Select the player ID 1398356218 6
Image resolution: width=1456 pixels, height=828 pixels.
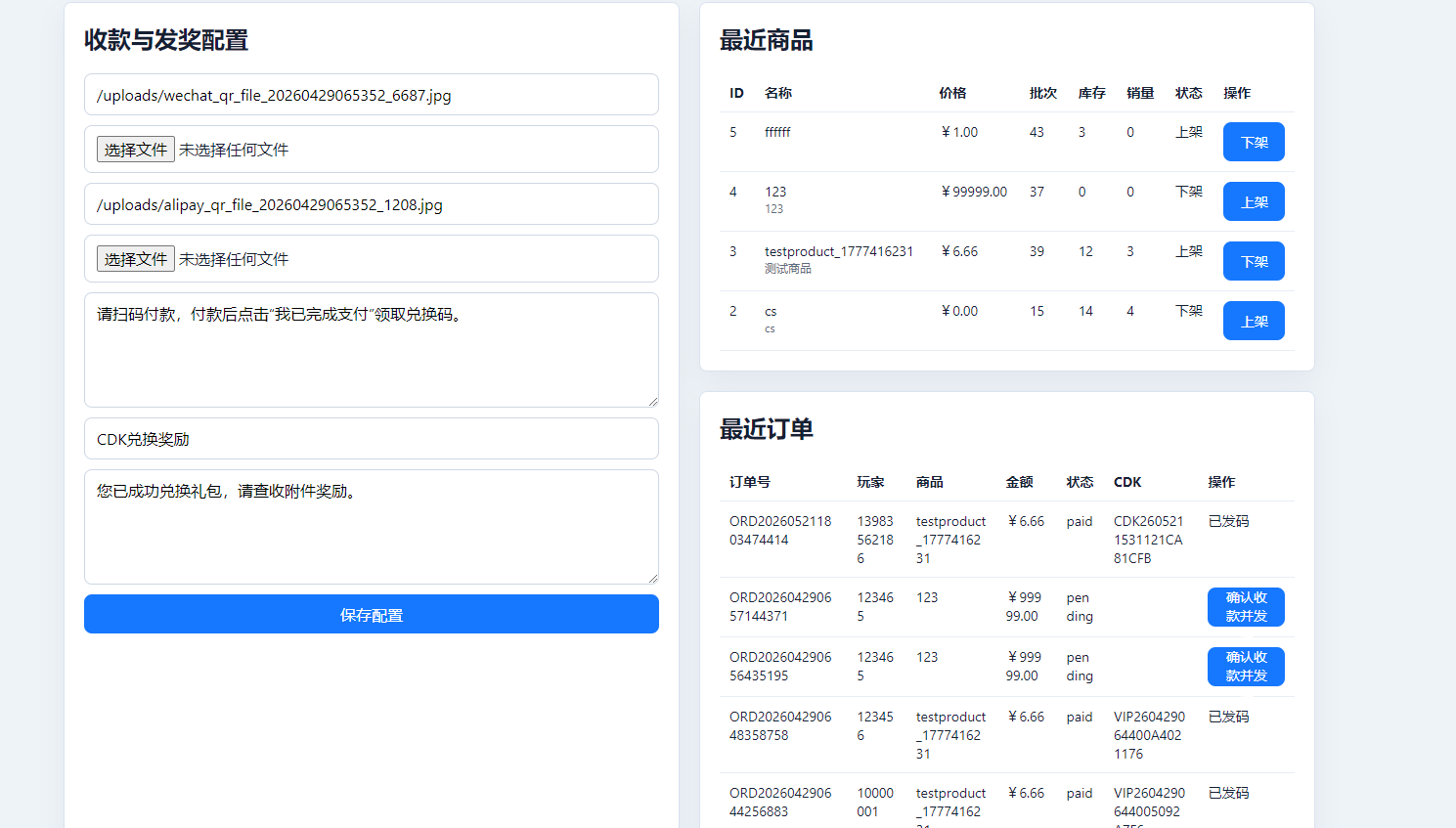(875, 540)
